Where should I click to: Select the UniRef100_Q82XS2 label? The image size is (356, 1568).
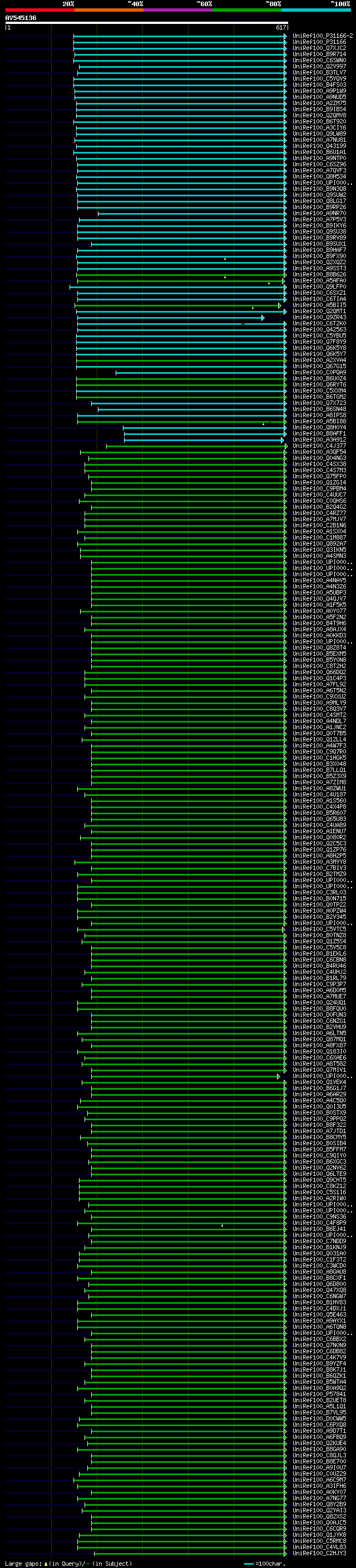(319, 1516)
